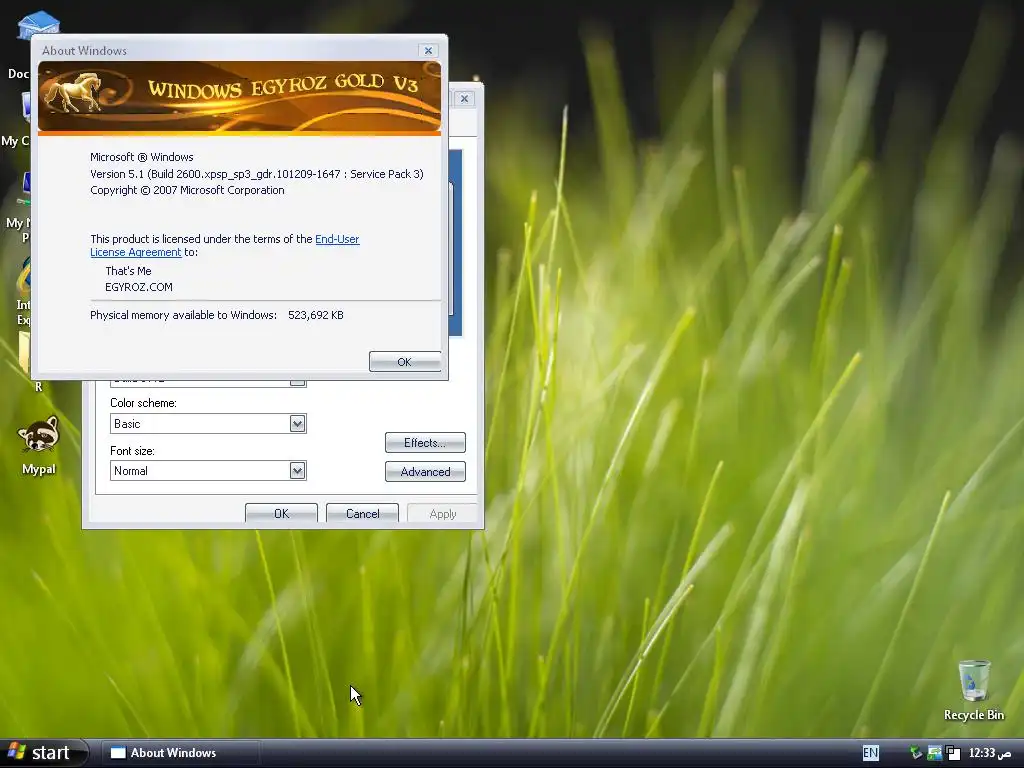Image resolution: width=1024 pixels, height=768 pixels.
Task: Click OK in the display properties window
Action: [281, 513]
